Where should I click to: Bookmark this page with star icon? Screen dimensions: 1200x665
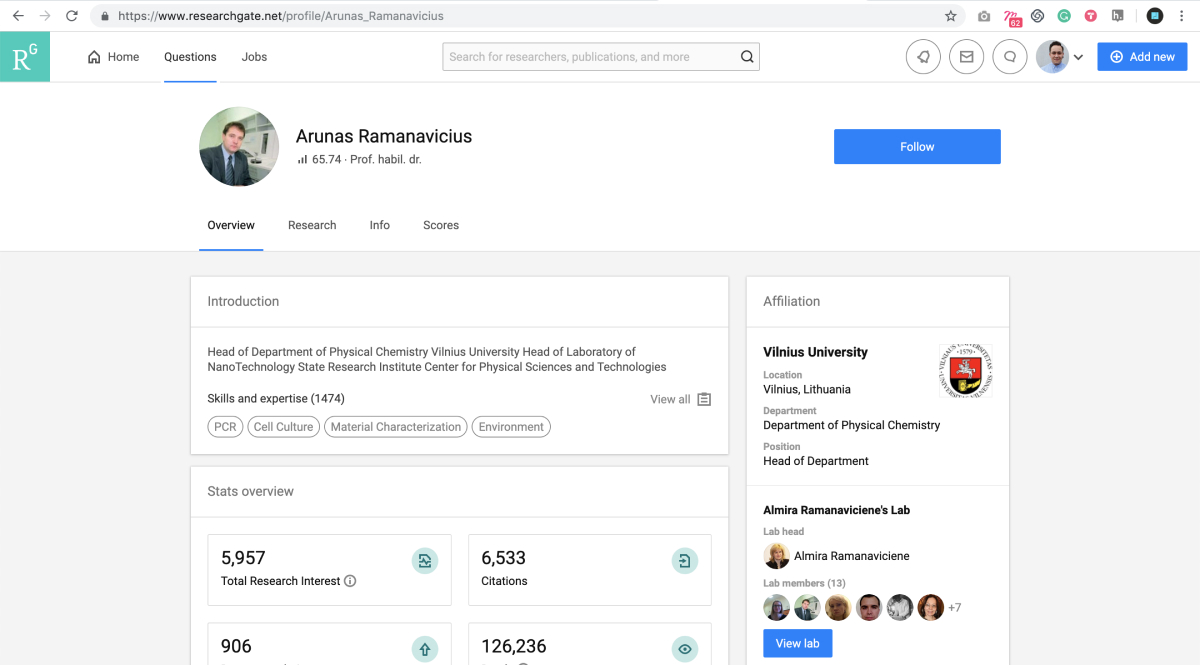(950, 16)
